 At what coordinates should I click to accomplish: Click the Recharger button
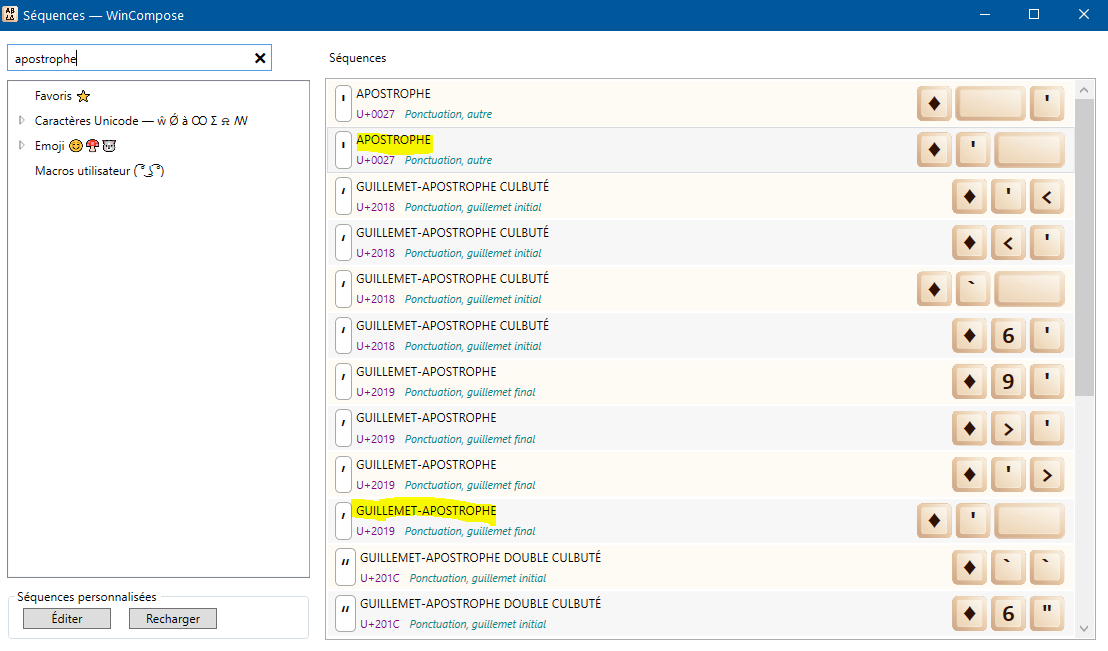tap(173, 618)
